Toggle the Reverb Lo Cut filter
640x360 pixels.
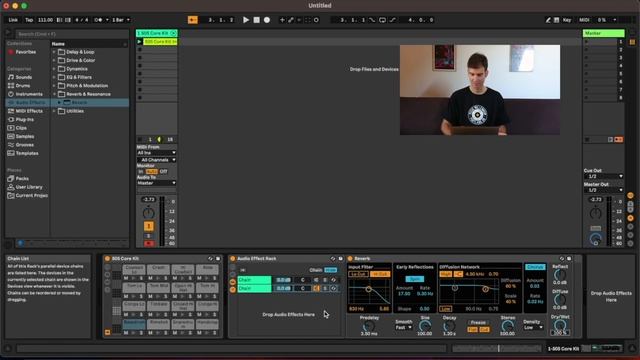pyautogui.click(x=358, y=274)
